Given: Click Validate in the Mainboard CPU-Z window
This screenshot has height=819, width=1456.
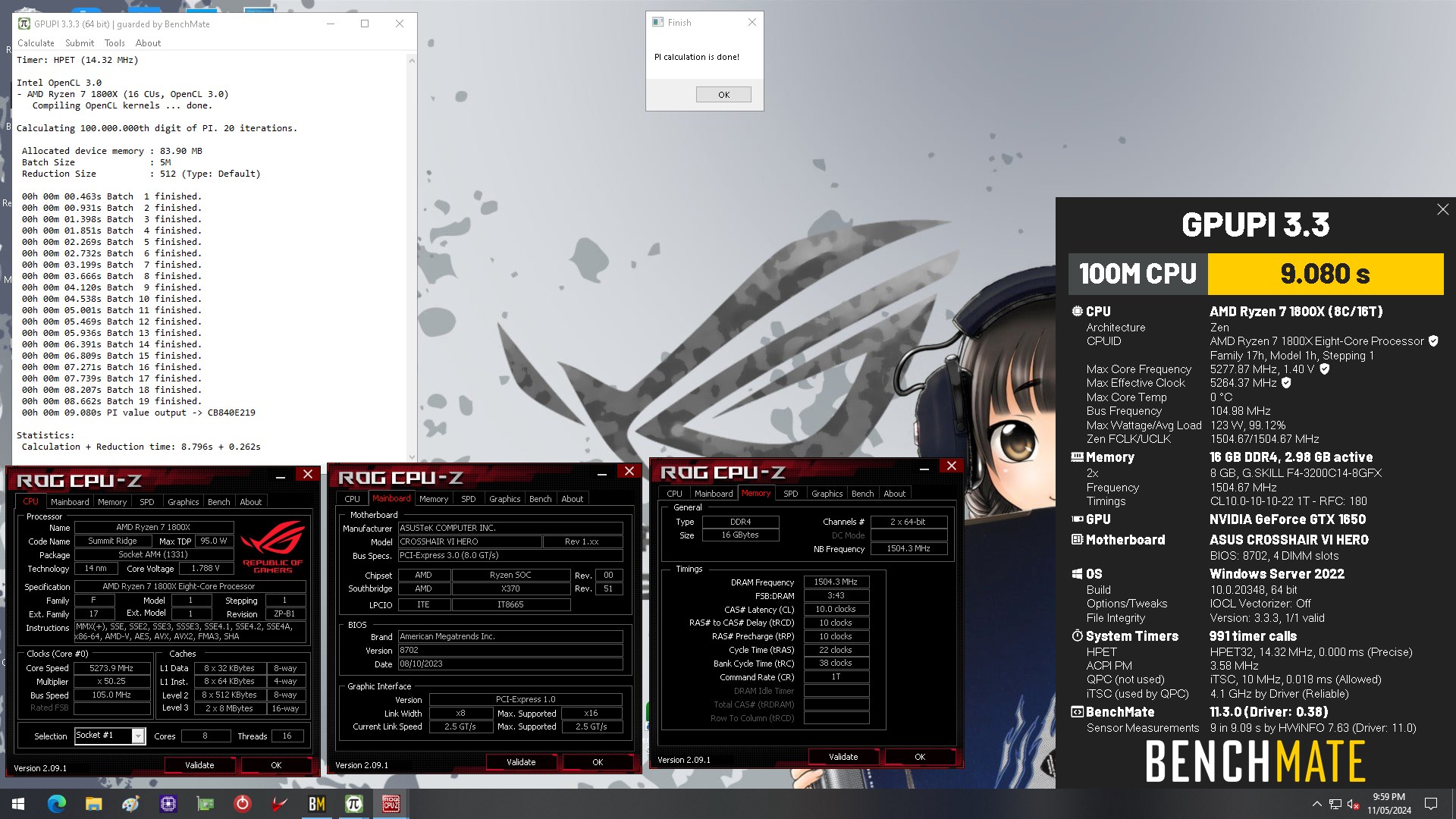Looking at the screenshot, I should click(x=521, y=762).
